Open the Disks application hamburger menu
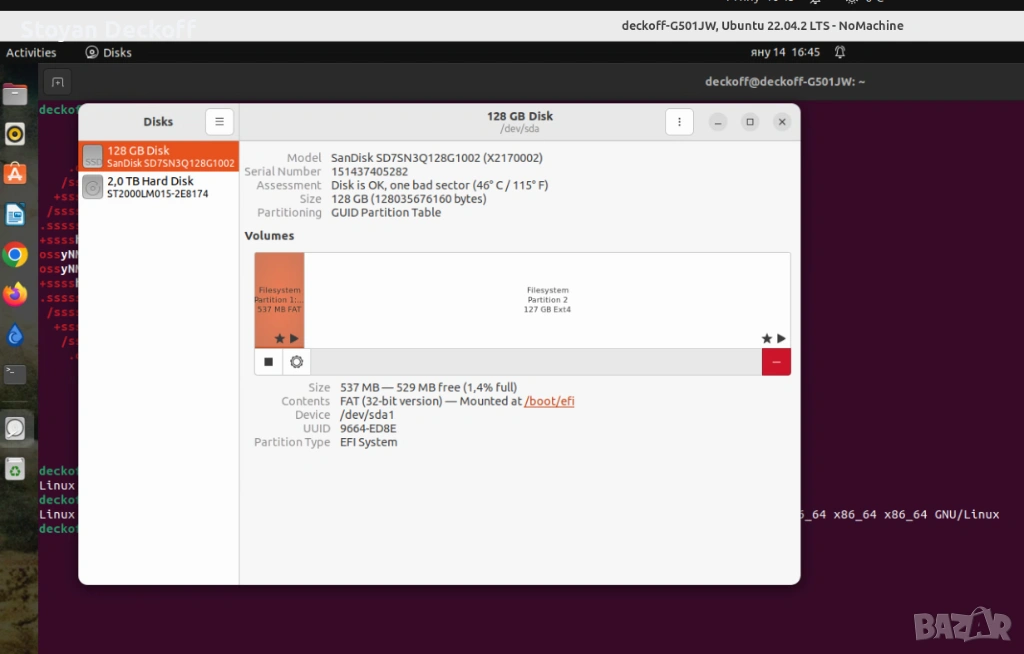 (x=219, y=122)
